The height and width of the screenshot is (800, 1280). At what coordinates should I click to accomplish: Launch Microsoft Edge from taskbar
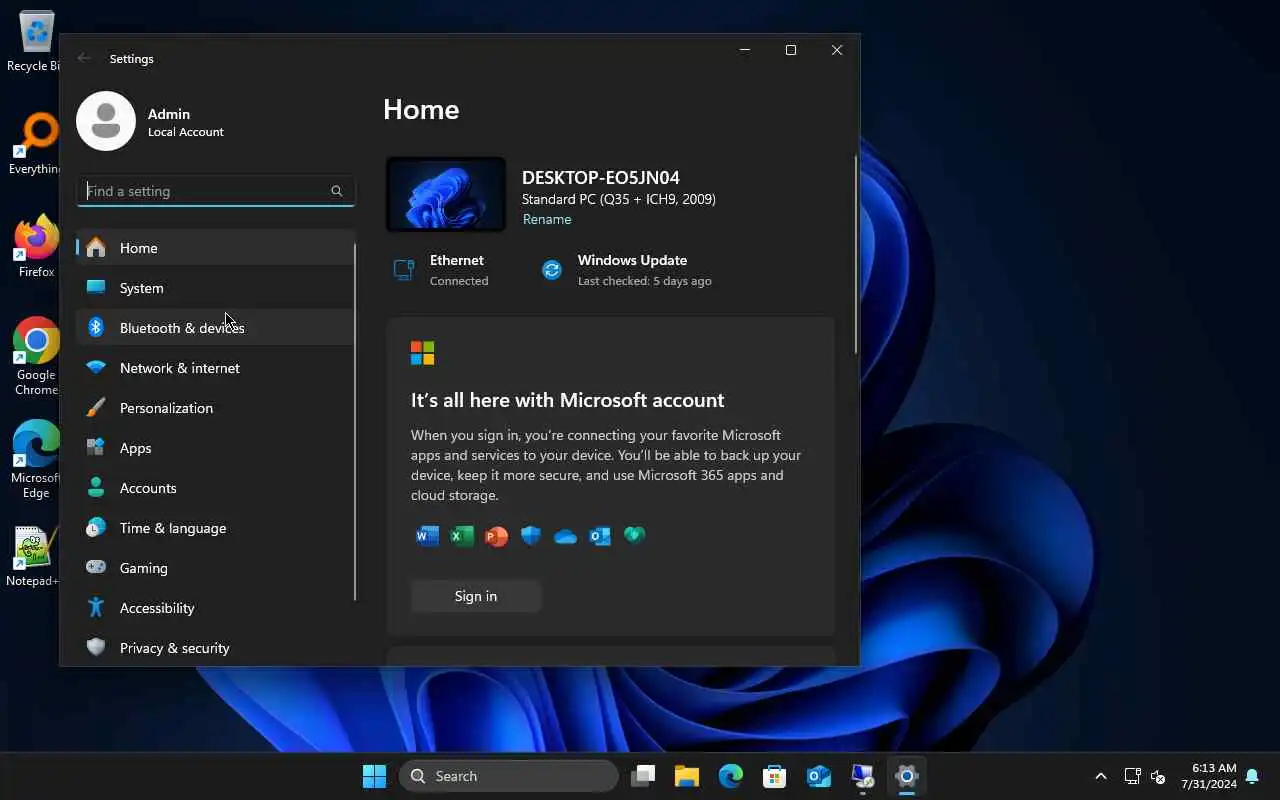(731, 776)
